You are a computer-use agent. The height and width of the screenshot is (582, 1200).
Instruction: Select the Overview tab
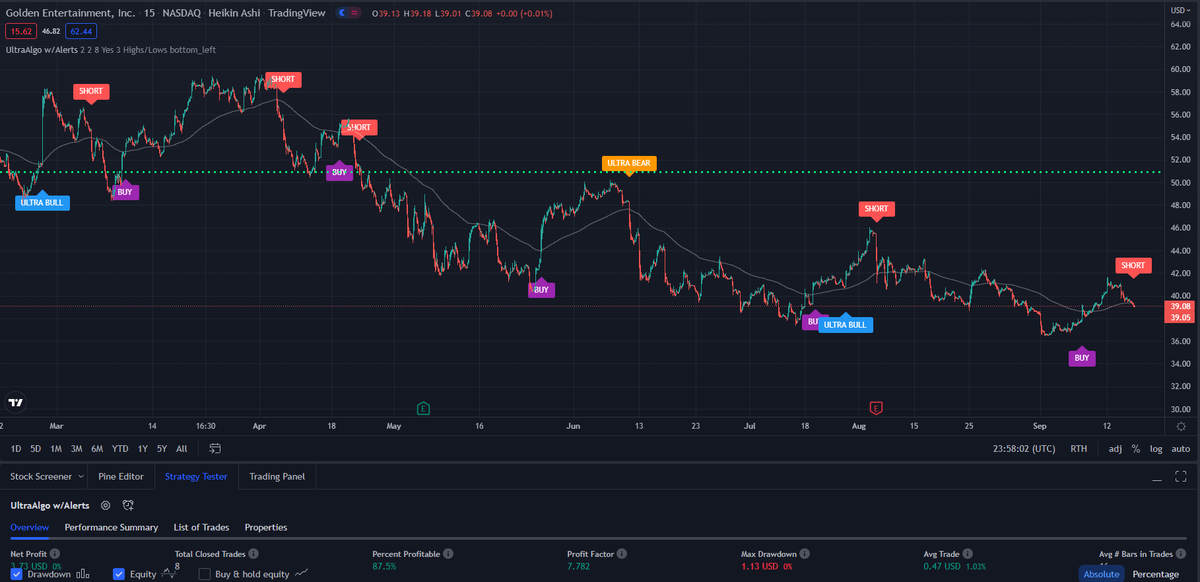[x=30, y=527]
